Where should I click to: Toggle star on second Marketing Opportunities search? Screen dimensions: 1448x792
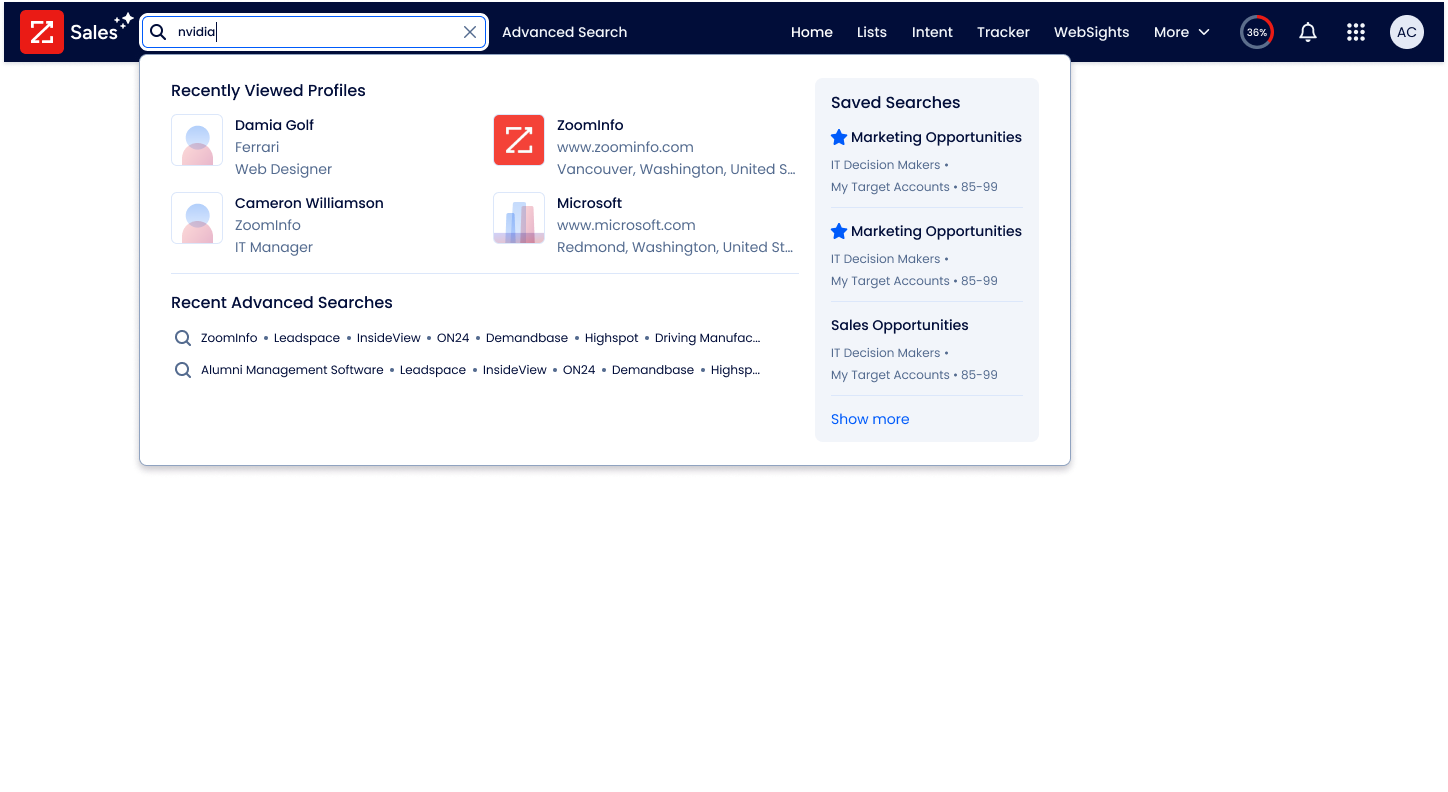coord(839,231)
